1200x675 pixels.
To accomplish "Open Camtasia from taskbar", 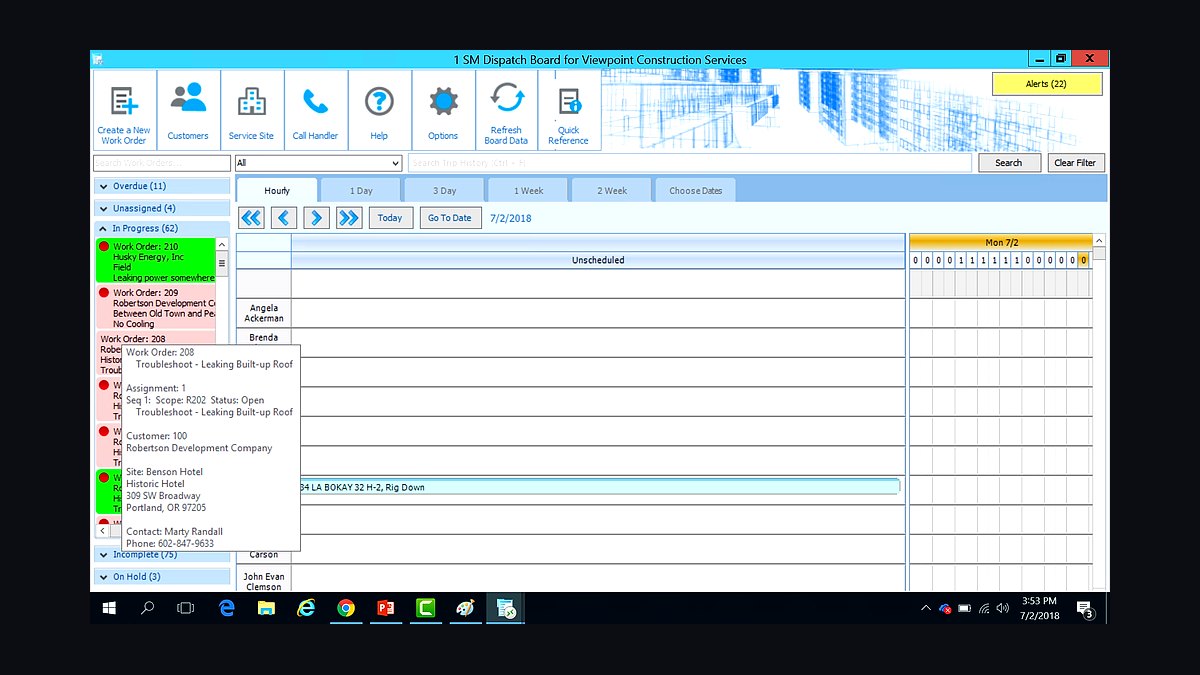I will [425, 608].
